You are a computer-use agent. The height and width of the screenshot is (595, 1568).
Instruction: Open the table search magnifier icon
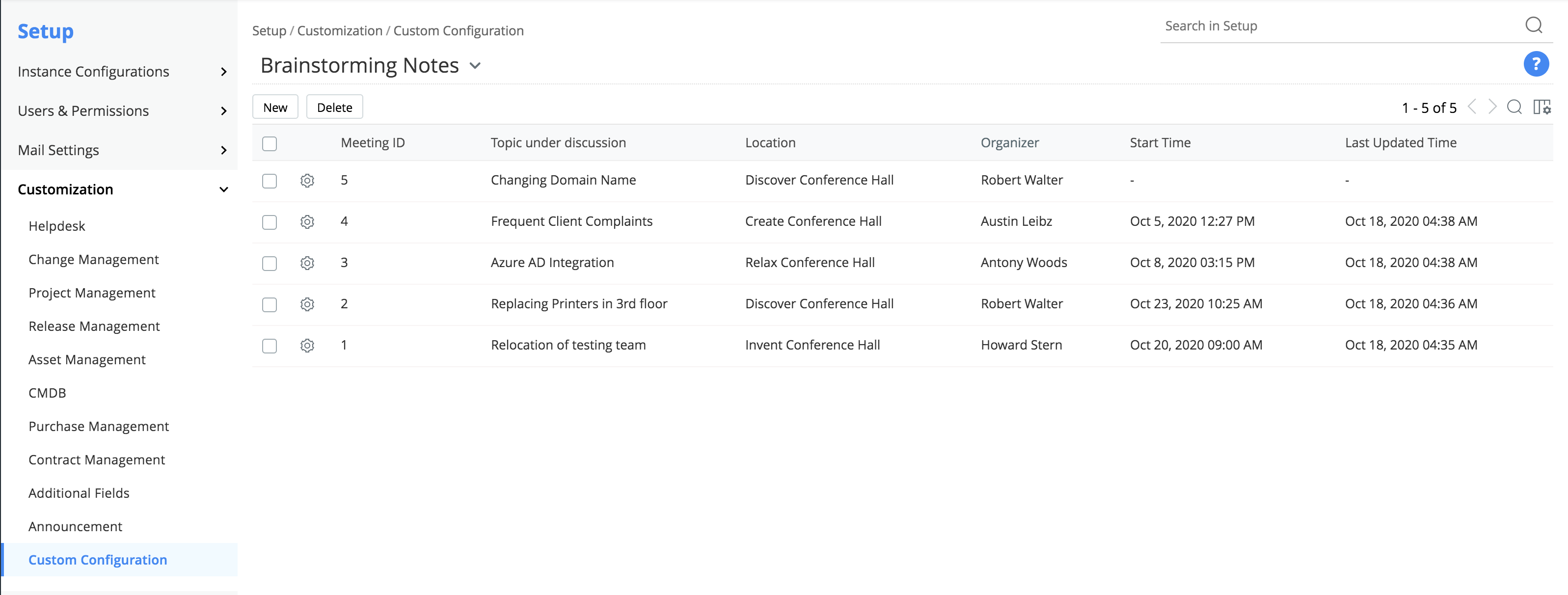pyautogui.click(x=1514, y=107)
